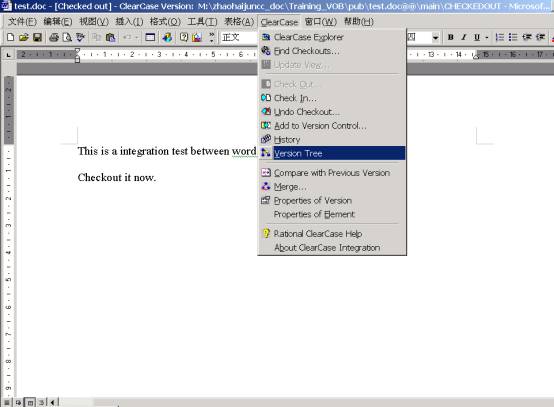Screen dimensions: 554x407
Task: Click the numbered list icon
Action: [500, 37]
